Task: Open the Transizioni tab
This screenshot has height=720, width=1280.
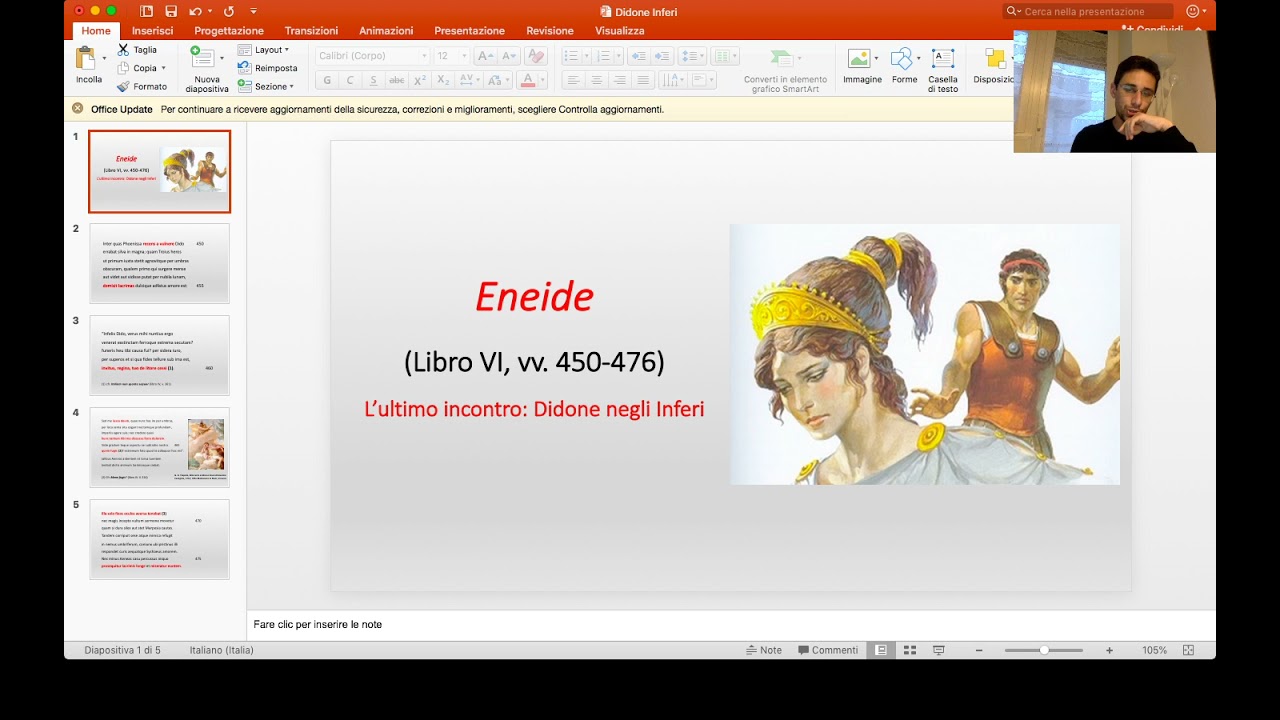Action: click(311, 31)
